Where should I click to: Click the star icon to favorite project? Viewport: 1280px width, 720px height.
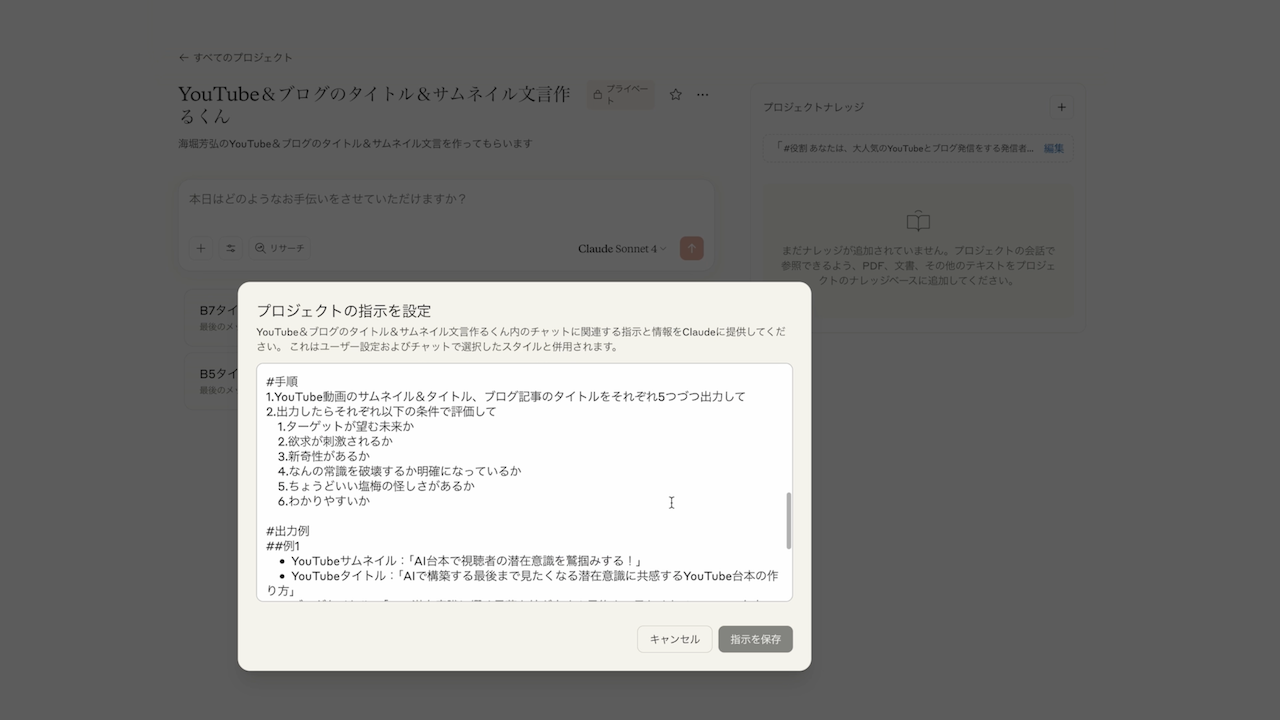[675, 95]
